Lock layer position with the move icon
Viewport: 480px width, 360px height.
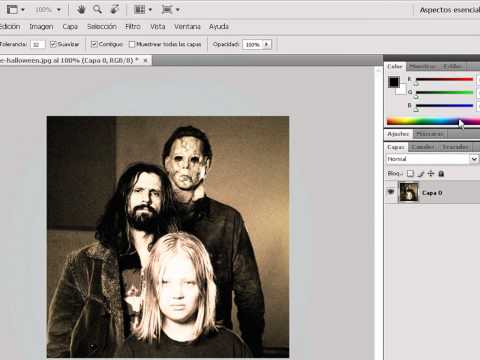[431, 174]
